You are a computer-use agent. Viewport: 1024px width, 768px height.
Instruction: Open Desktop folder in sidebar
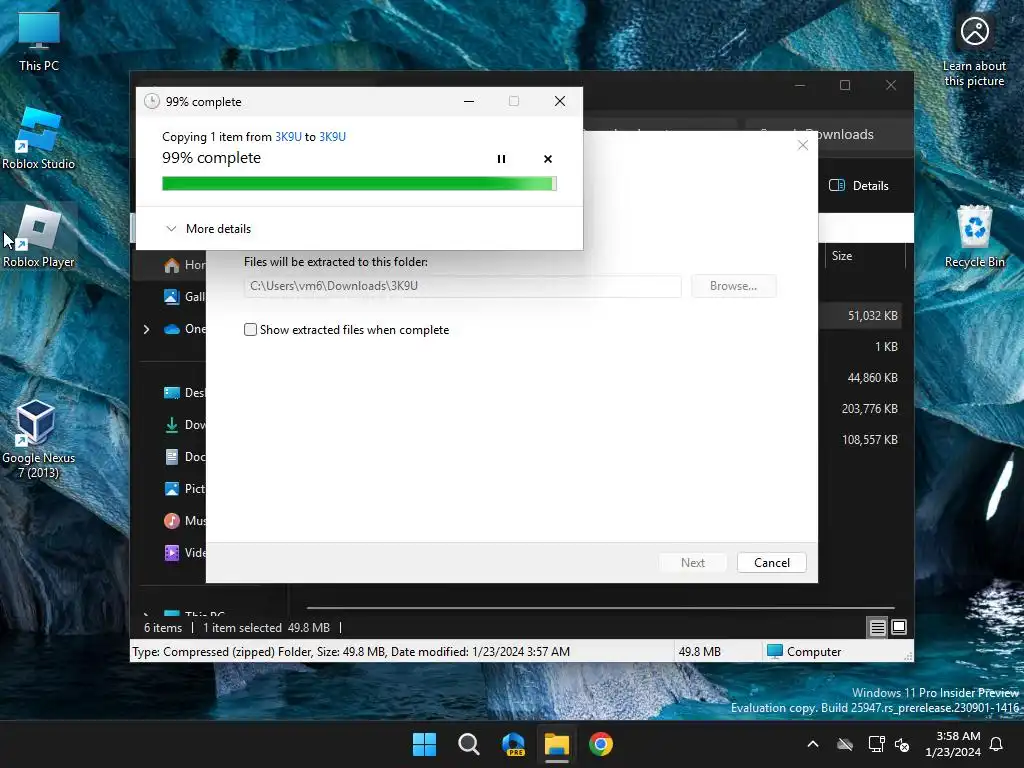(184, 392)
